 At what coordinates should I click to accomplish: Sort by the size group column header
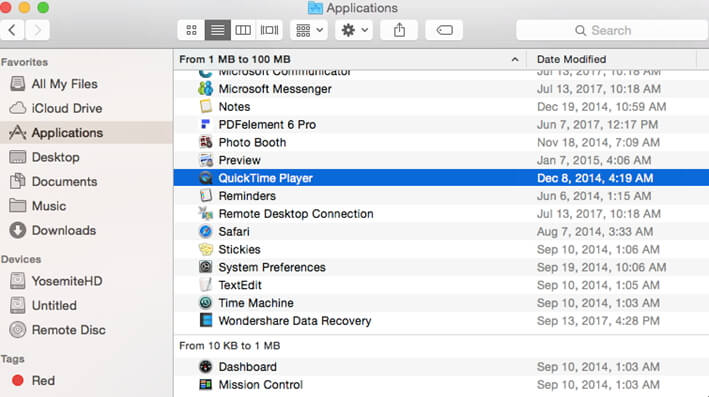click(349, 59)
